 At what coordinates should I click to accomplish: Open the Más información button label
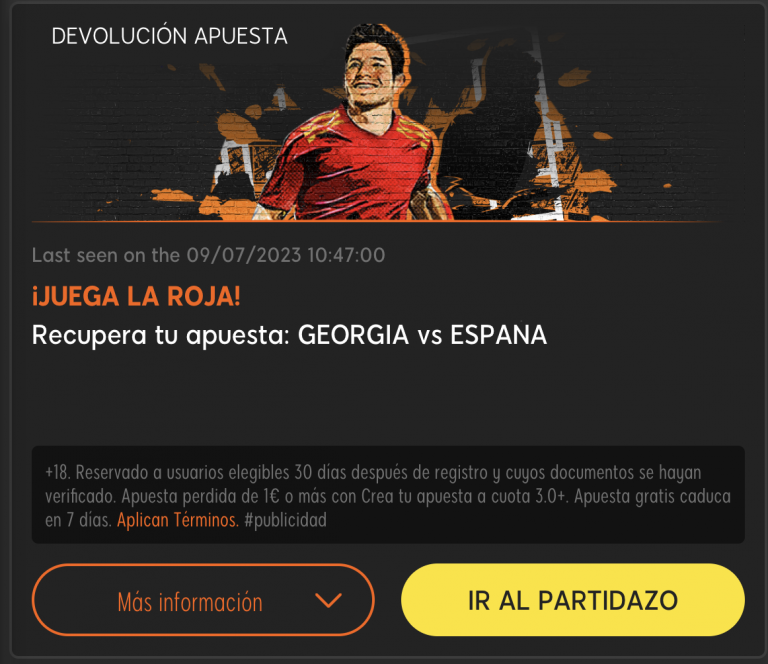point(190,602)
